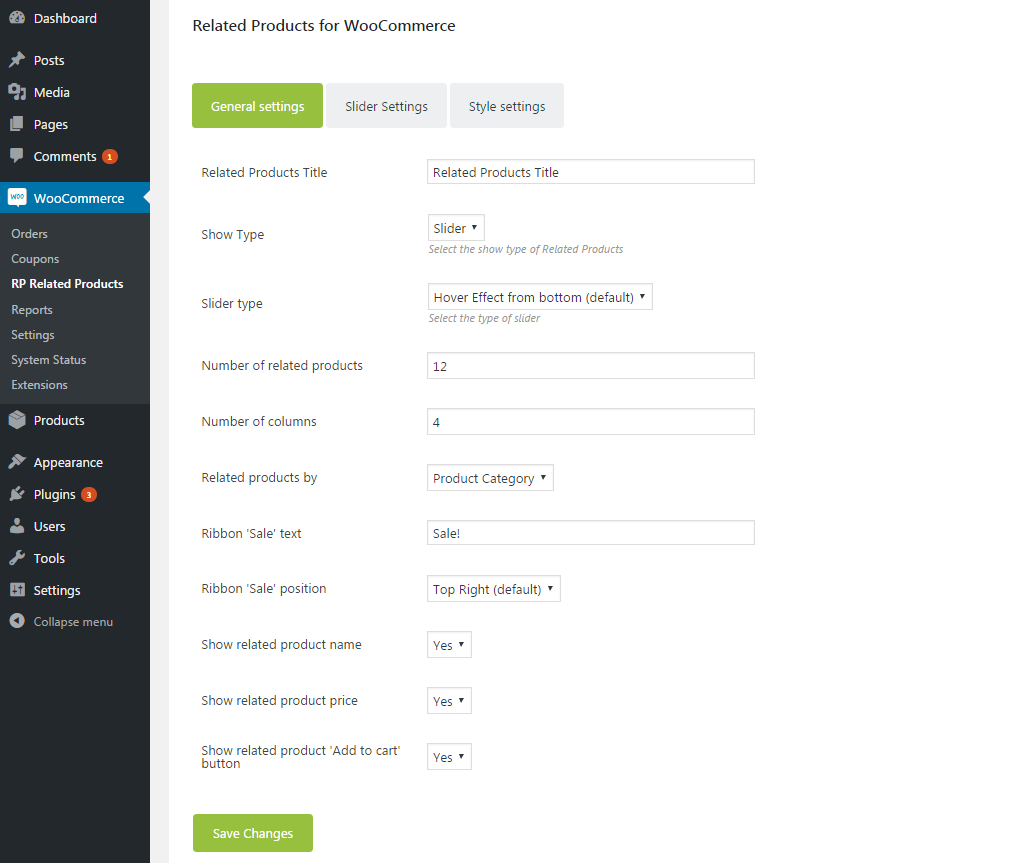Image resolution: width=1020 pixels, height=863 pixels.
Task: Open Posts menu item
Action: pyautogui.click(x=75, y=60)
